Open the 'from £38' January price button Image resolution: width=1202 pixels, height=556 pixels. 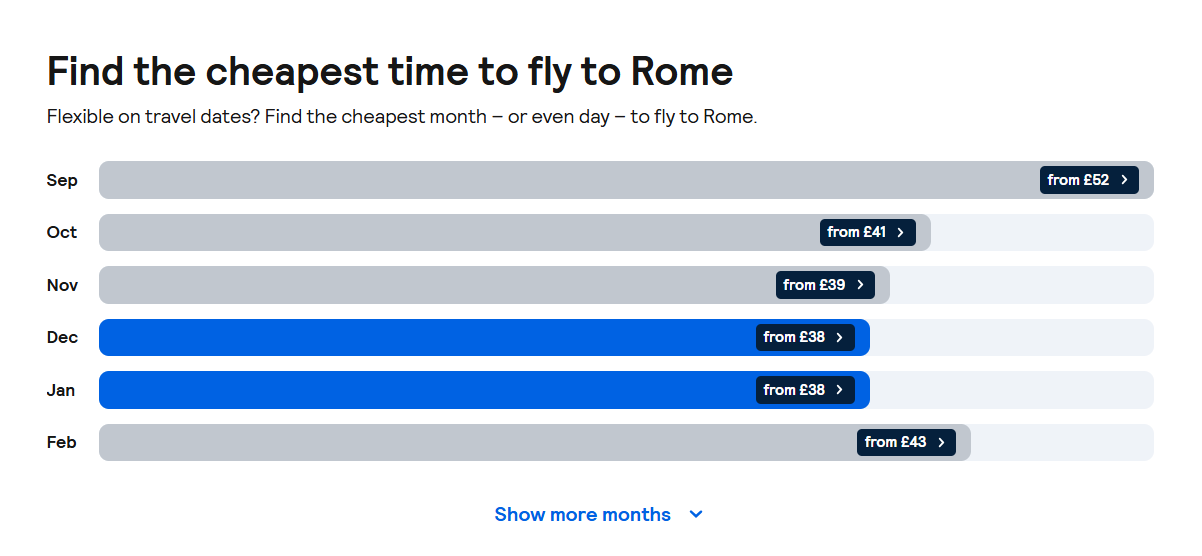coord(805,390)
